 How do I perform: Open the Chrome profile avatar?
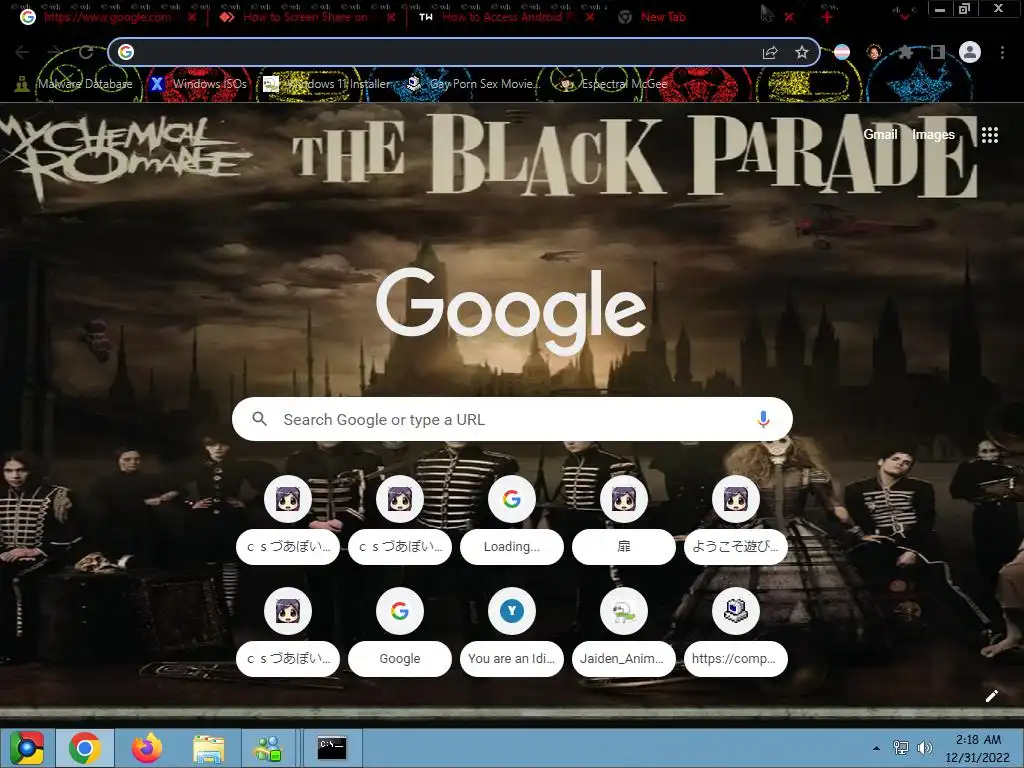pos(970,52)
